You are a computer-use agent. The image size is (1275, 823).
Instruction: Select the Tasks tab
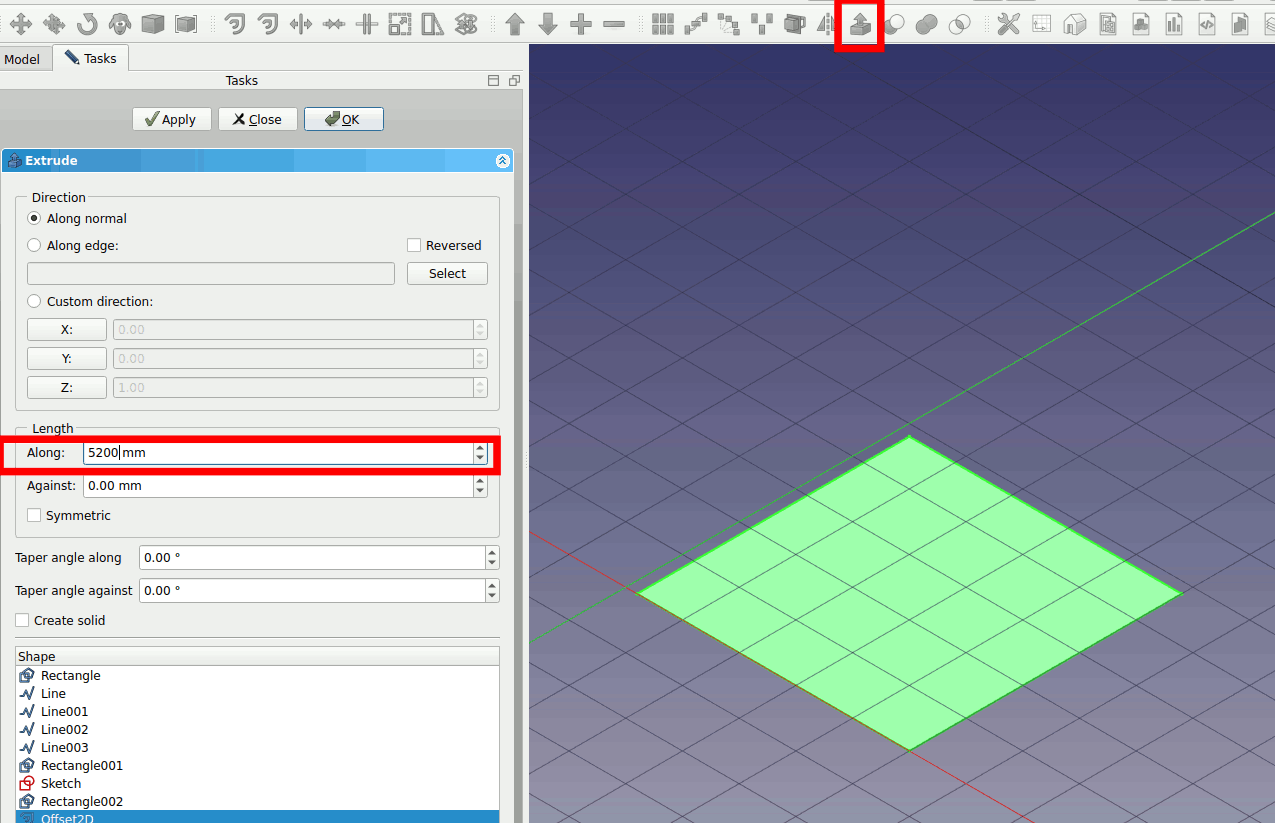(x=90, y=59)
